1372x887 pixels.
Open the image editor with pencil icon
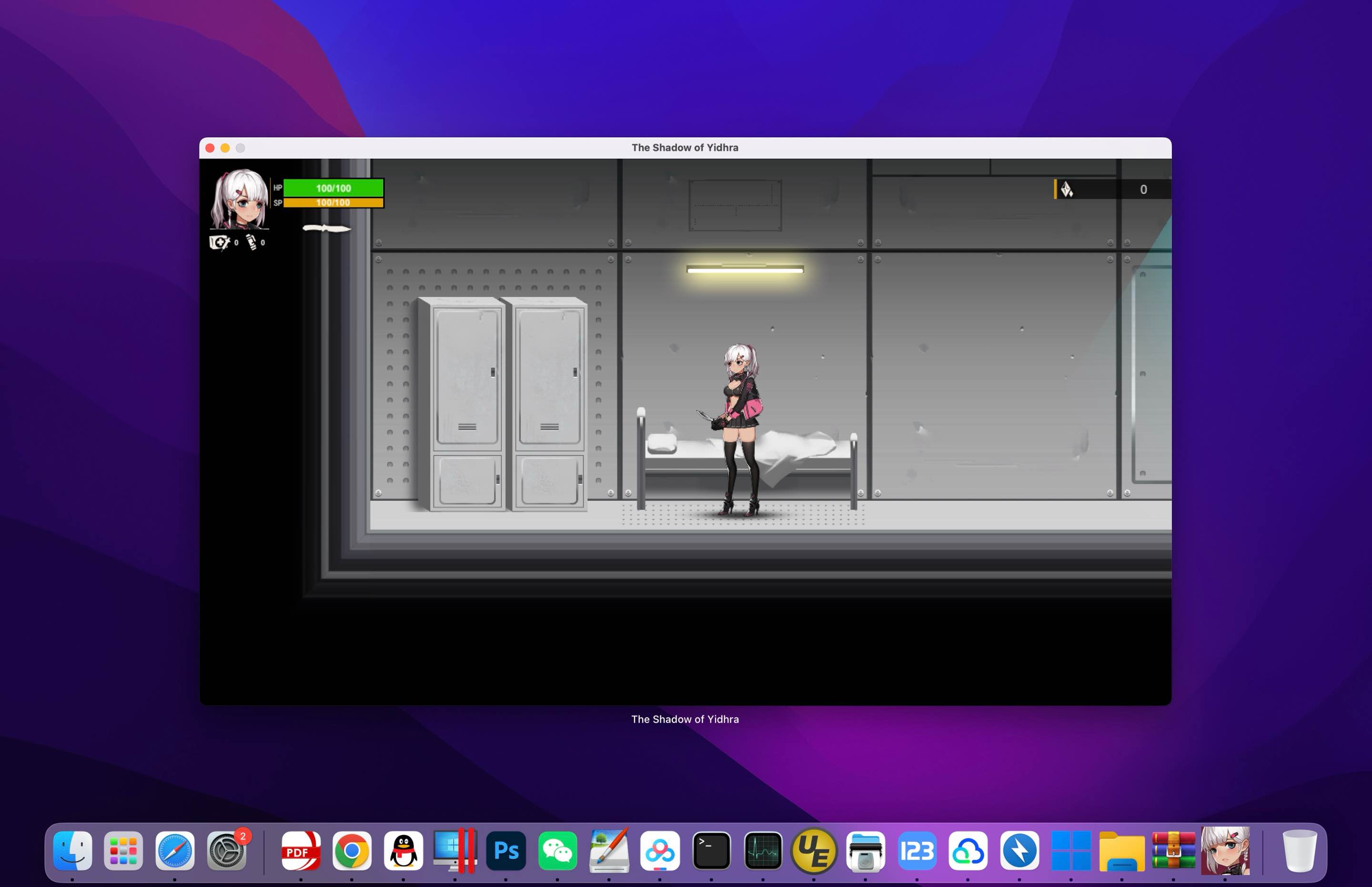[609, 850]
